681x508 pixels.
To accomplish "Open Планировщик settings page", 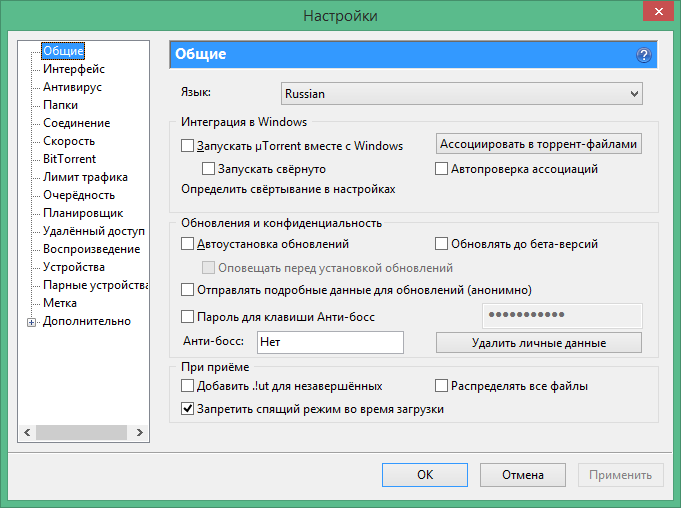I will point(83,213).
